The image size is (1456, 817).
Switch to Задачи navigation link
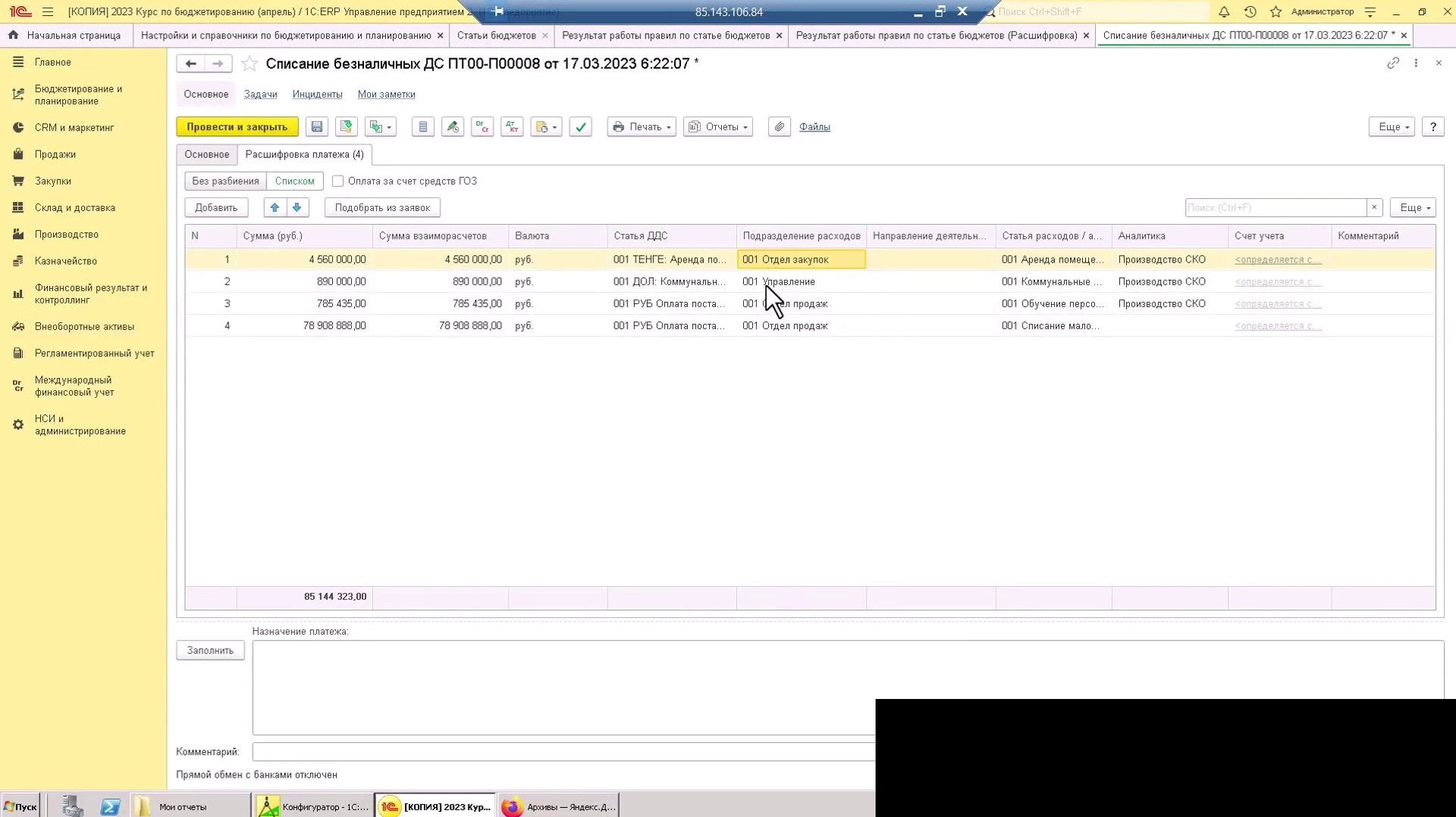click(260, 95)
